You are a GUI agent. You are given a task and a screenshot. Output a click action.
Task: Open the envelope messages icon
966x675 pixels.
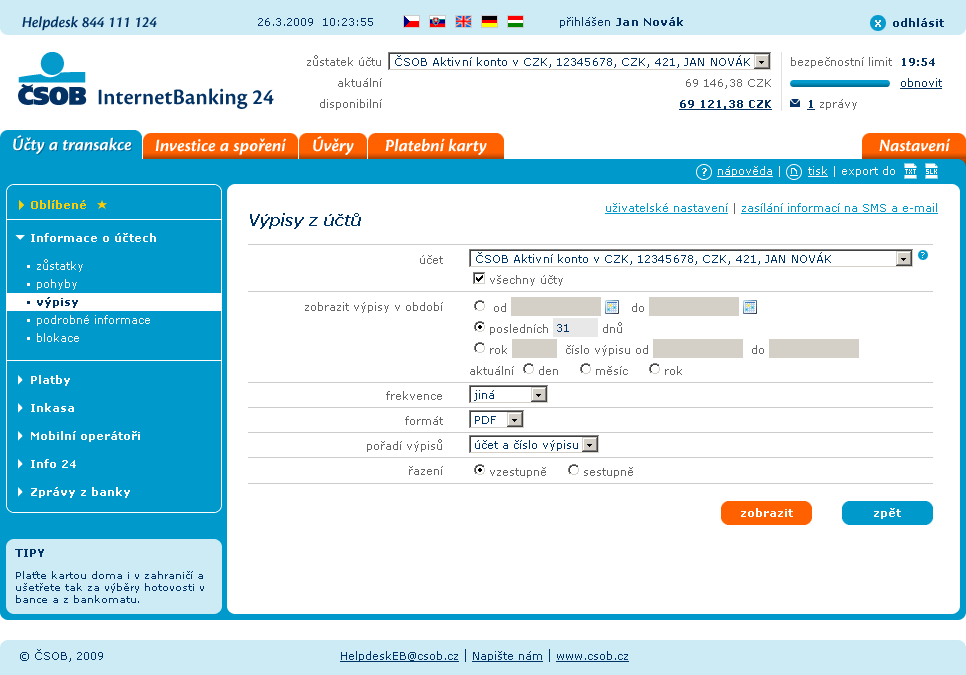coord(795,103)
